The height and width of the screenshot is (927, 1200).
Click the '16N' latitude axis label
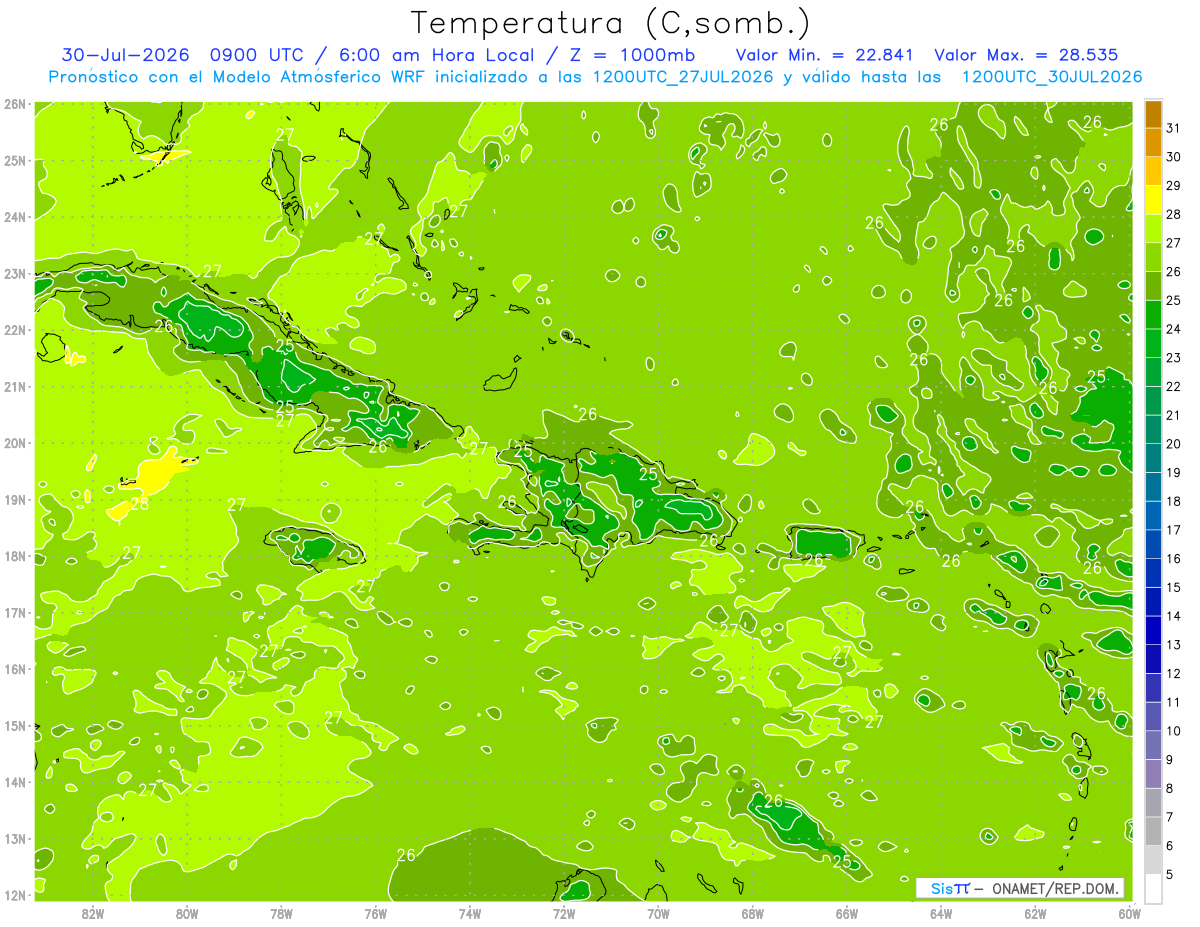[x=14, y=669]
